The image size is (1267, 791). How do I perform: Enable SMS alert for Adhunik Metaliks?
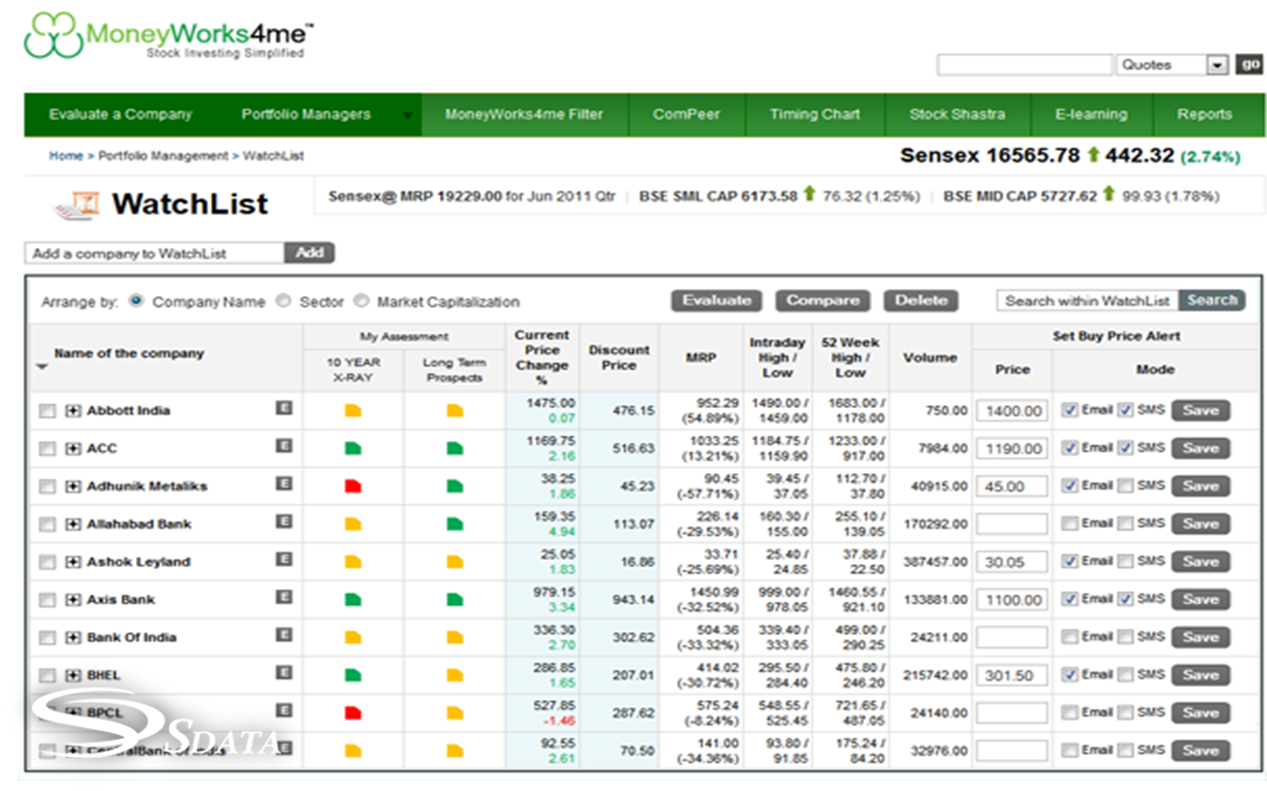pyautogui.click(x=1125, y=486)
